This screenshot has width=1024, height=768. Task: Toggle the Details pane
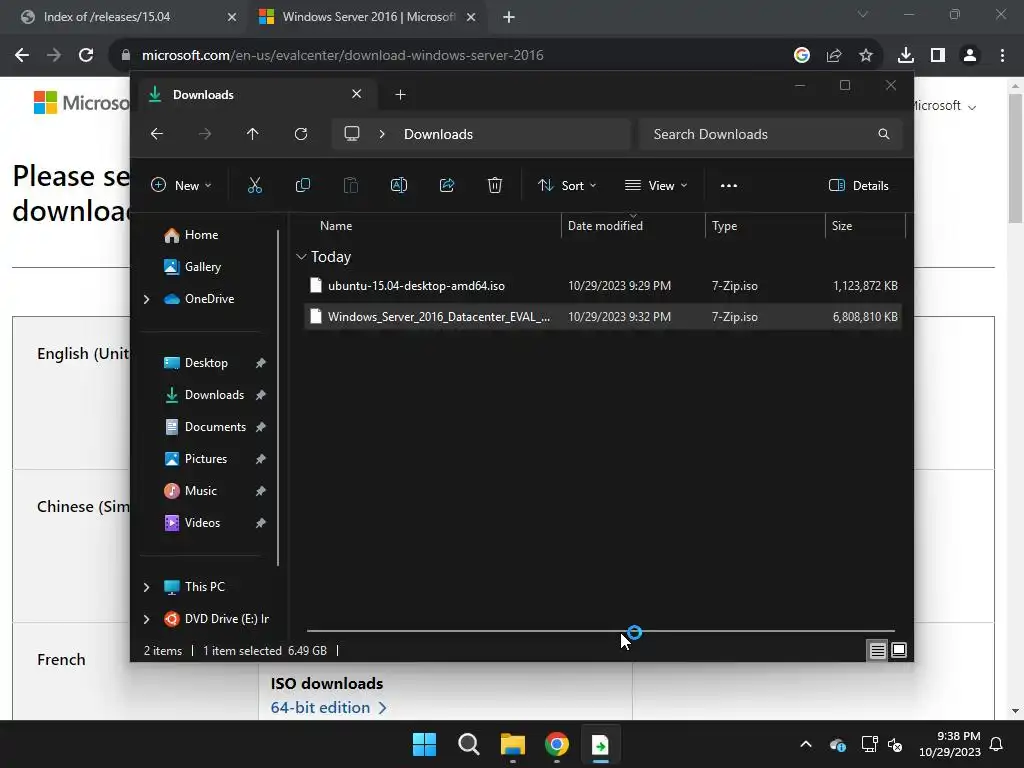[858, 185]
